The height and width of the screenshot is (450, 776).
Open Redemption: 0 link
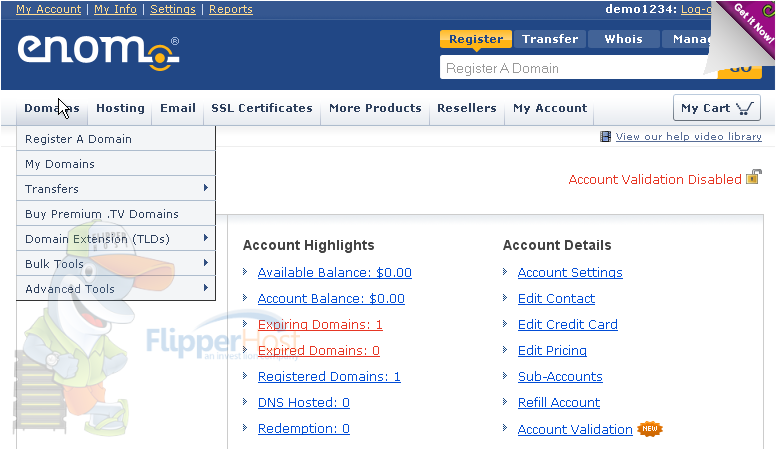[x=303, y=428]
